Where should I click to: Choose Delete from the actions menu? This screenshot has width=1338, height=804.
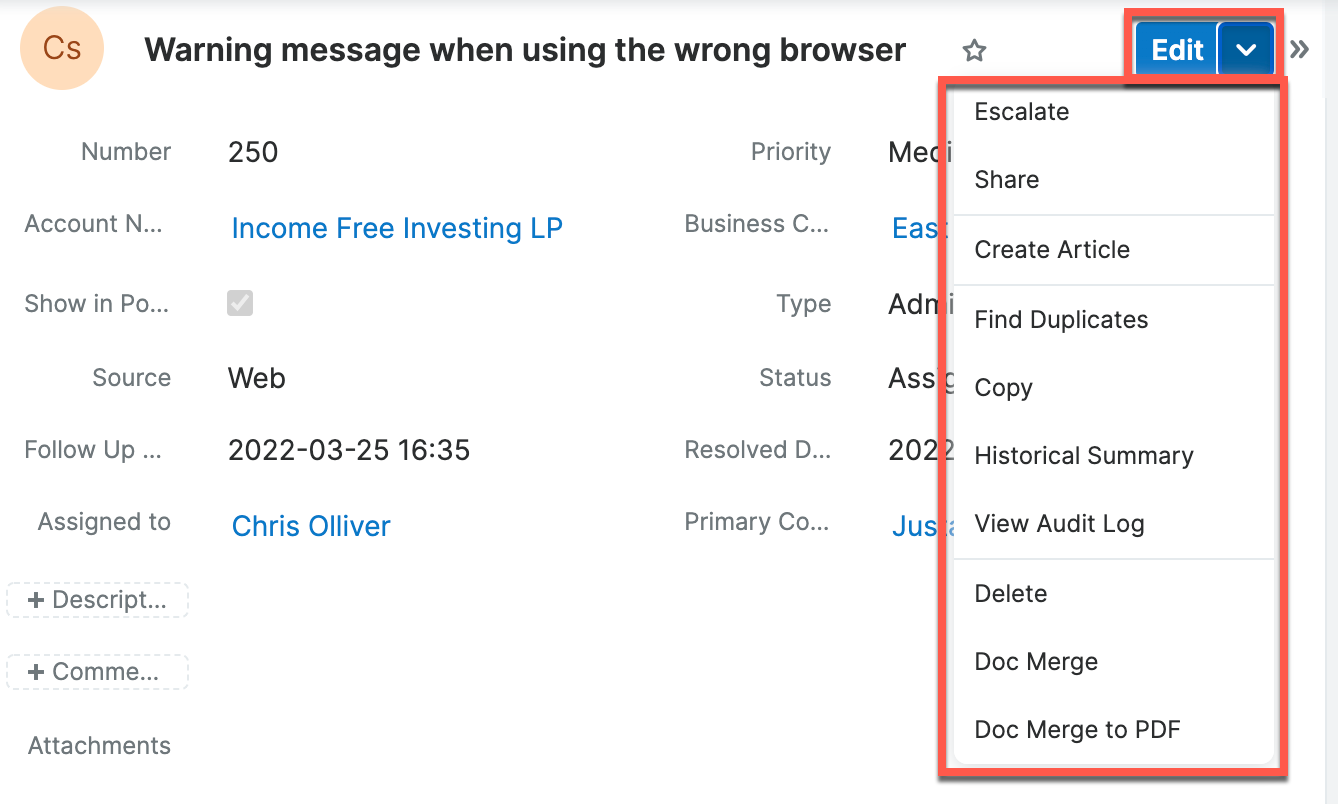click(1011, 594)
